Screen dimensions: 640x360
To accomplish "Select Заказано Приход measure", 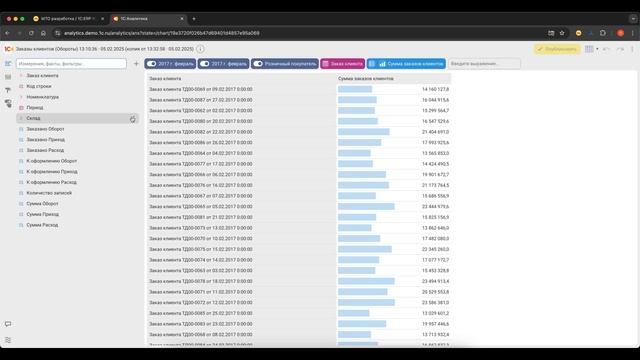I will (x=45, y=140).
